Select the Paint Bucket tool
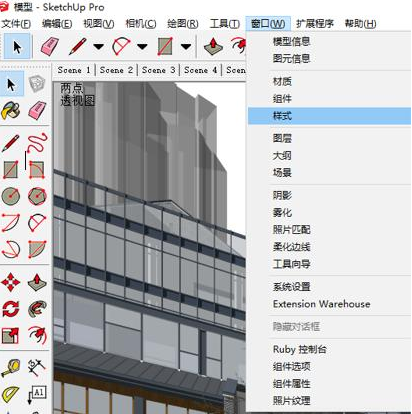The width and height of the screenshot is (412, 414). [11, 111]
